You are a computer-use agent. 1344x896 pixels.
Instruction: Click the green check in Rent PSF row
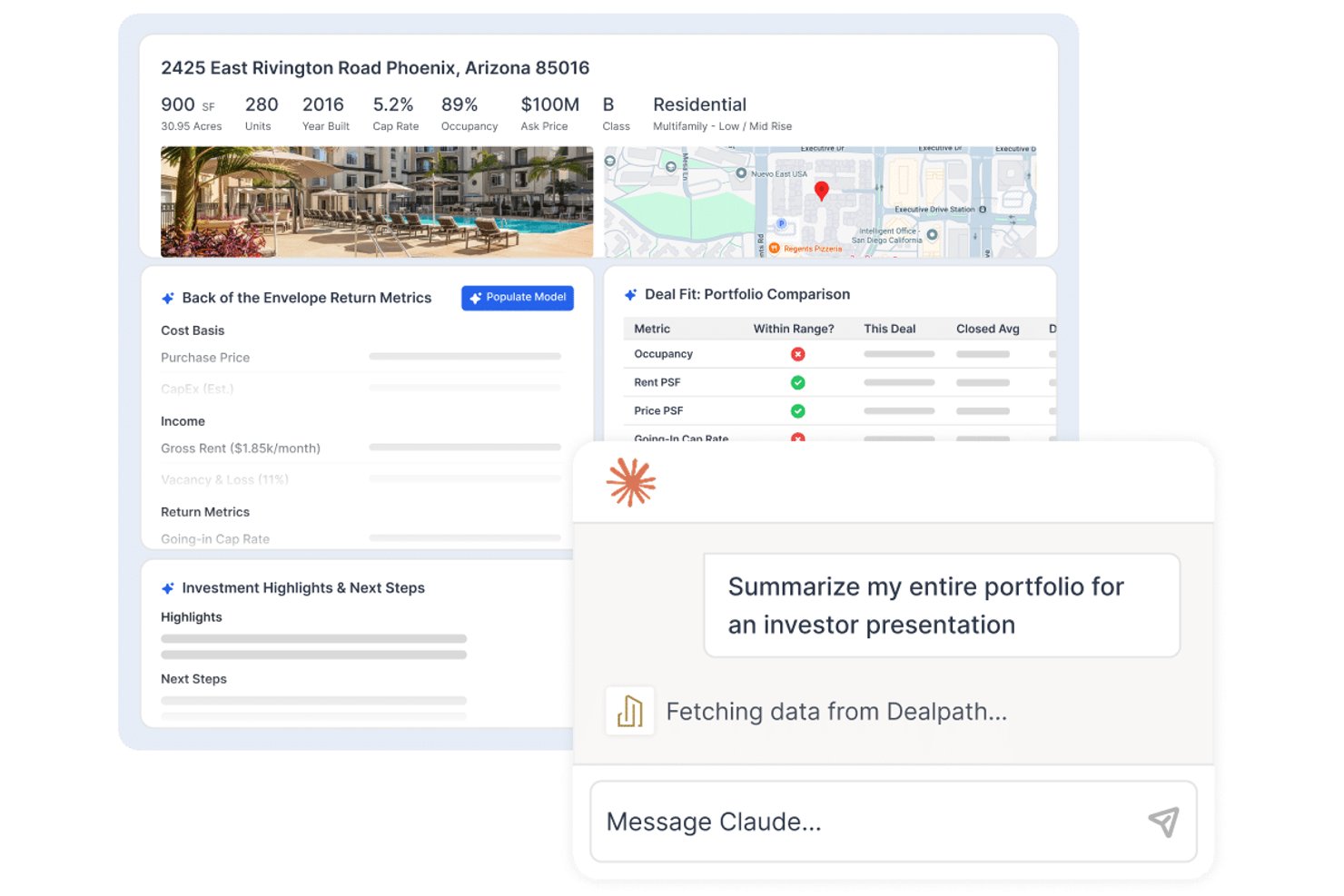797,382
